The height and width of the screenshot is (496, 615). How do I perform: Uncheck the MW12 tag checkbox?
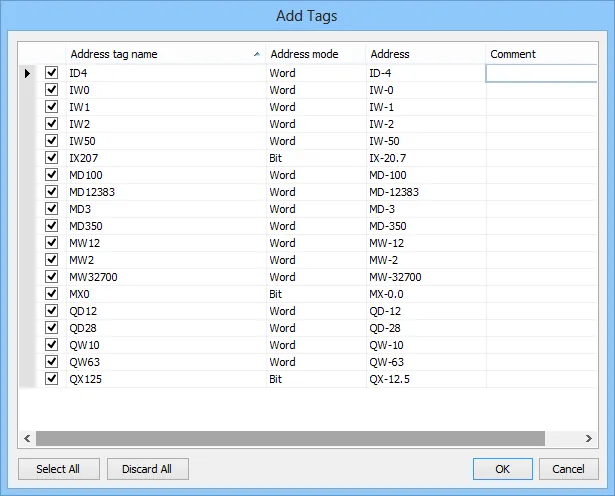click(51, 243)
